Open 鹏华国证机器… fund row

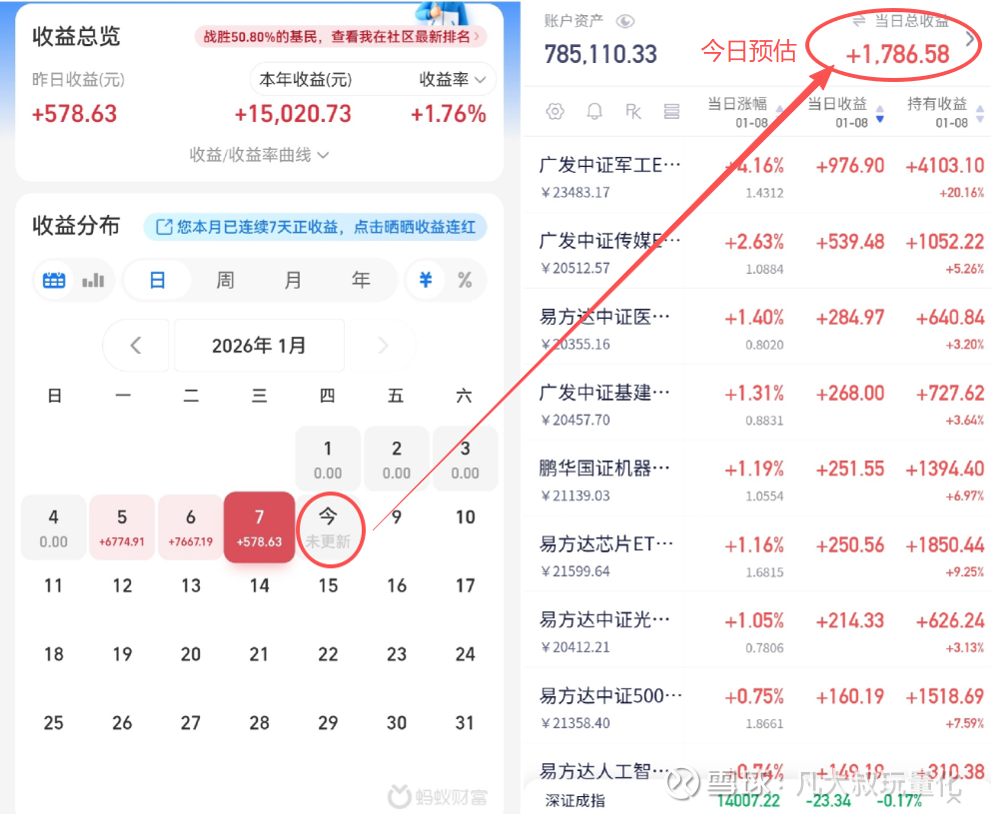point(755,478)
